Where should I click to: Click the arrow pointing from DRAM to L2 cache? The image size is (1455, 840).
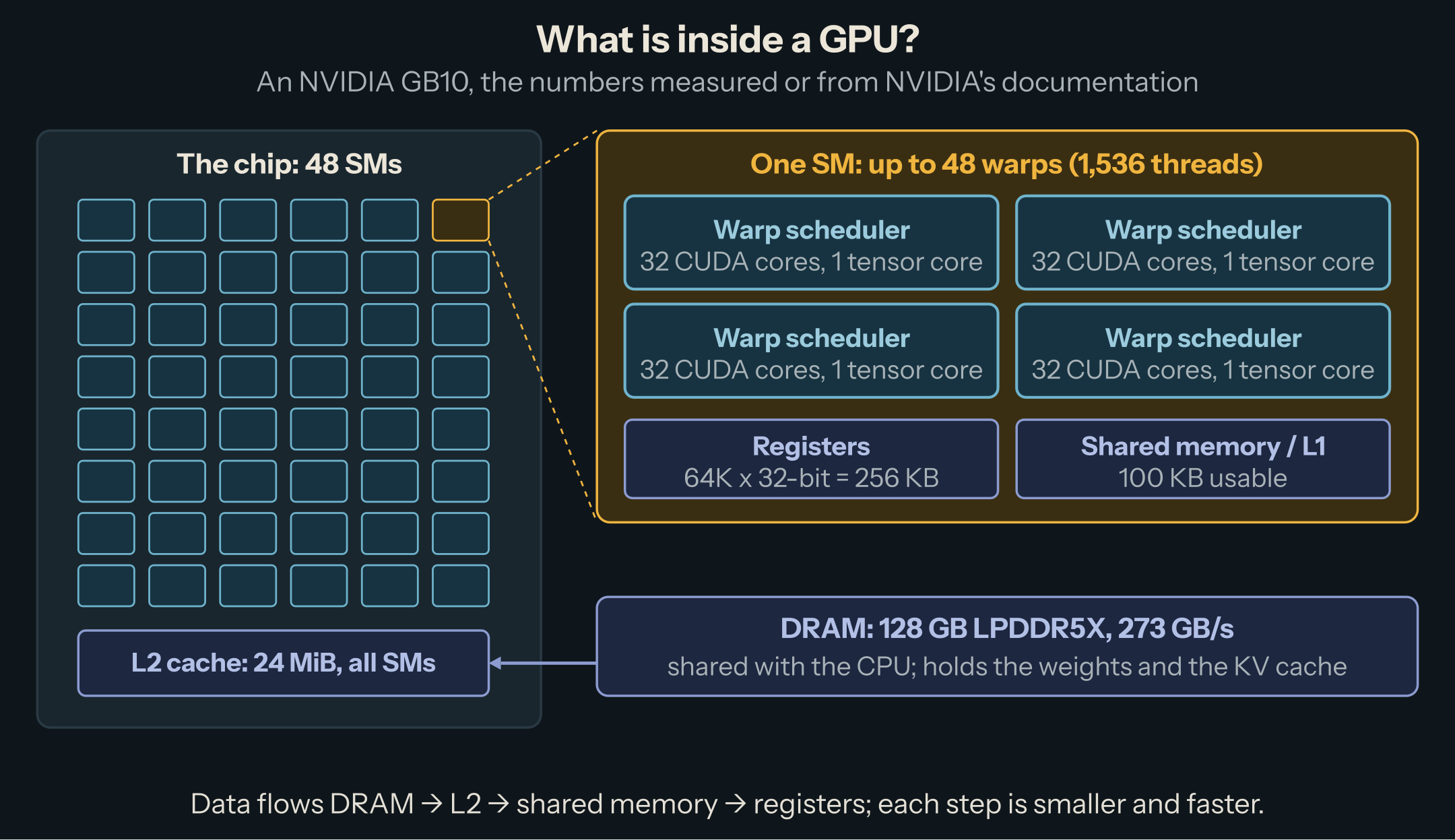click(543, 663)
